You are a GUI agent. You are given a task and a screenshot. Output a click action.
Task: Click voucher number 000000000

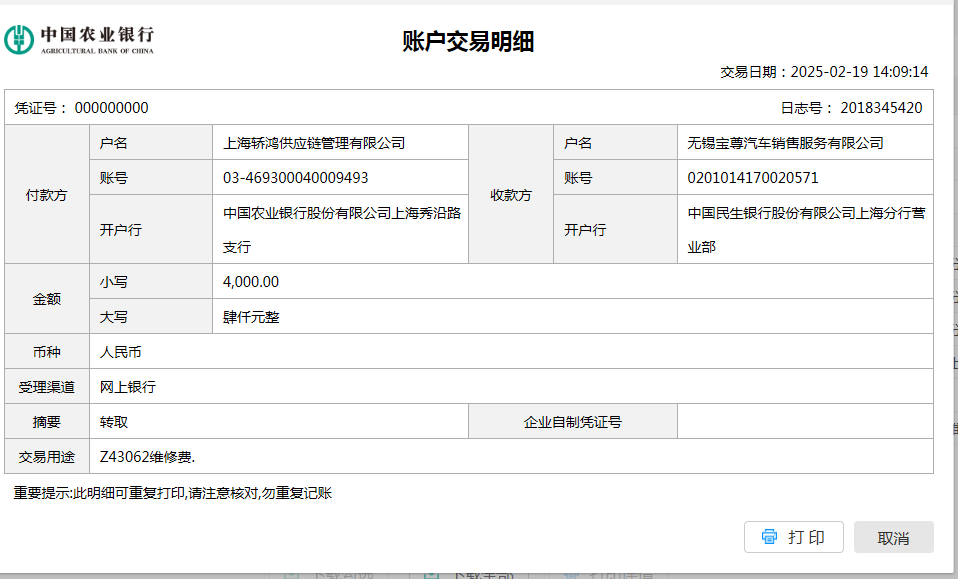111,108
